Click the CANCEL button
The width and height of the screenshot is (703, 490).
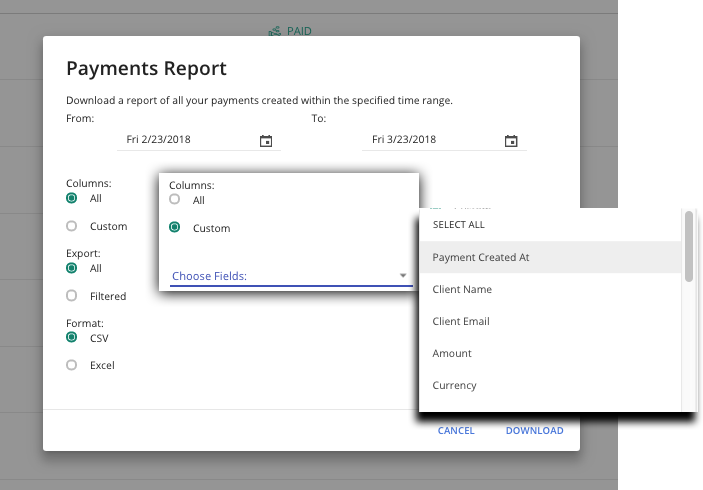point(456,430)
